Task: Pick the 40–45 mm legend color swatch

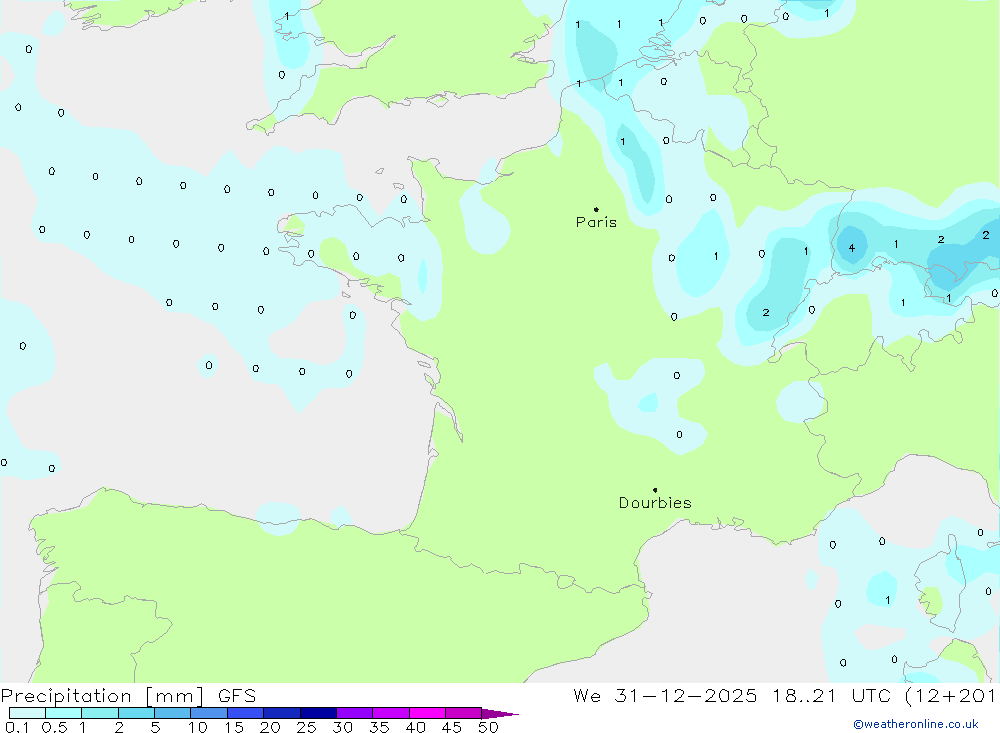Action: point(427,713)
